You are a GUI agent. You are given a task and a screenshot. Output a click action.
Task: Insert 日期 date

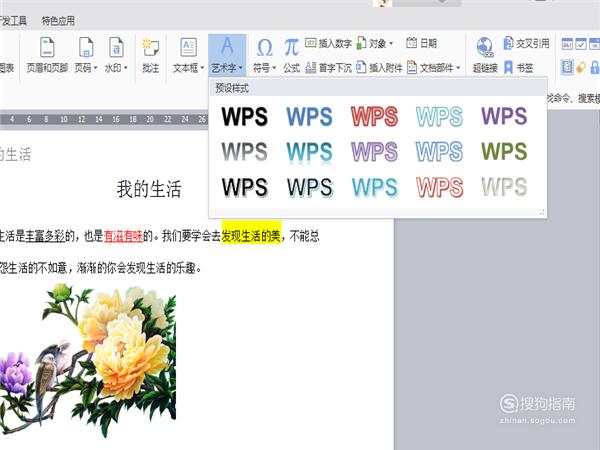[421, 43]
